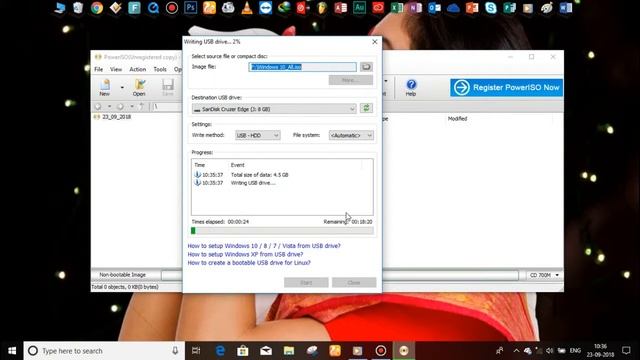
Task: Click Image file path field
Action: [302, 67]
